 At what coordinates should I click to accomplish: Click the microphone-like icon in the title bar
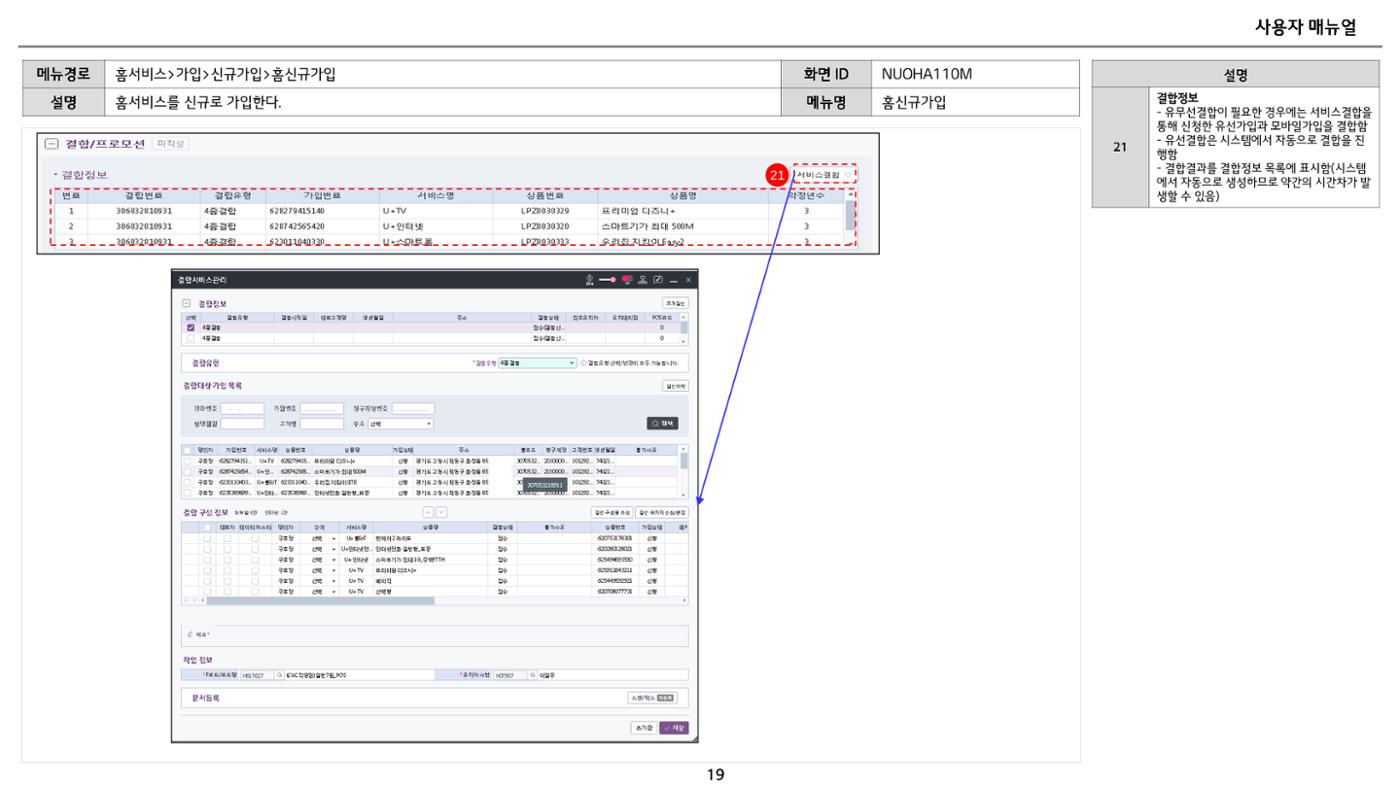pyautogui.click(x=589, y=280)
